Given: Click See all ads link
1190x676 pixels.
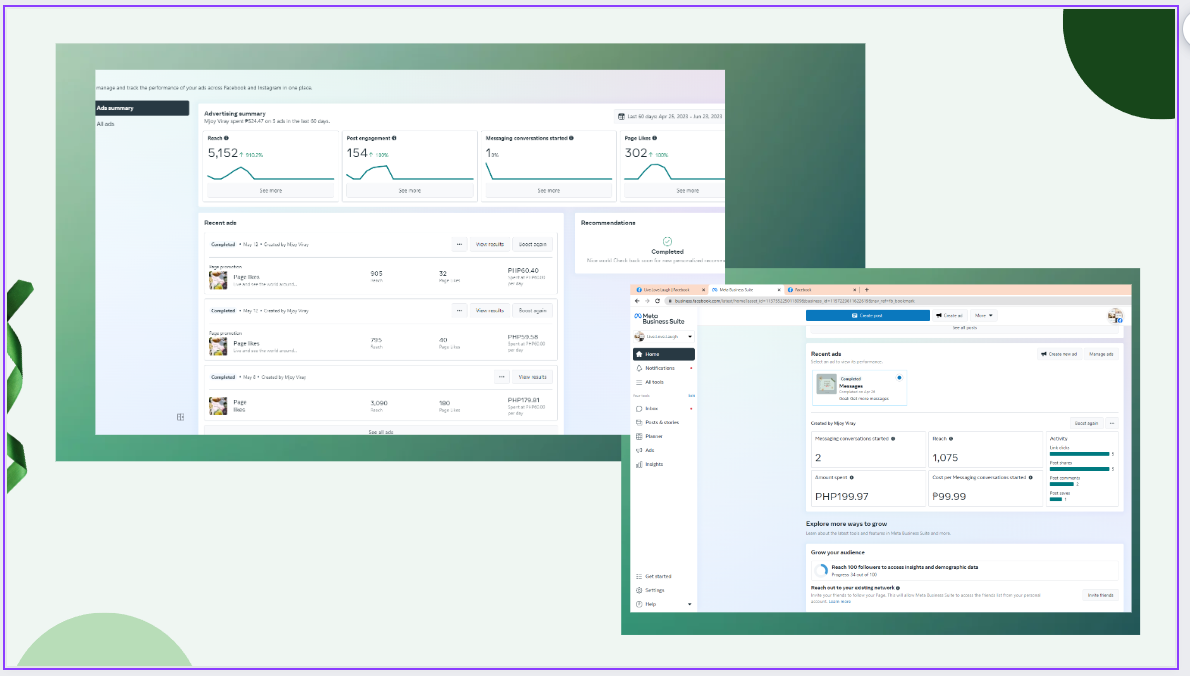Looking at the screenshot, I should (x=381, y=432).
